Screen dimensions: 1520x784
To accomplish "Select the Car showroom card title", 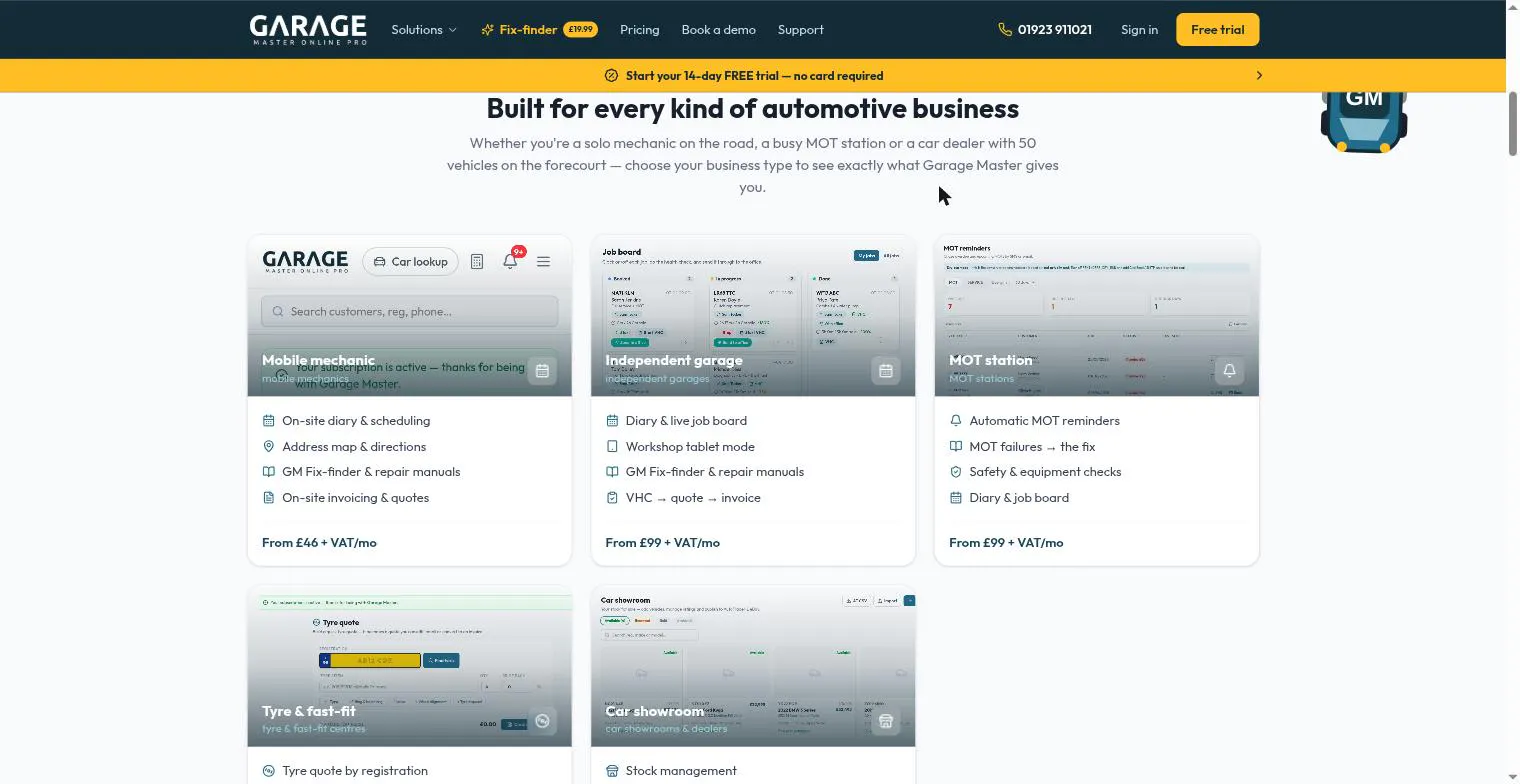I will 654,711.
